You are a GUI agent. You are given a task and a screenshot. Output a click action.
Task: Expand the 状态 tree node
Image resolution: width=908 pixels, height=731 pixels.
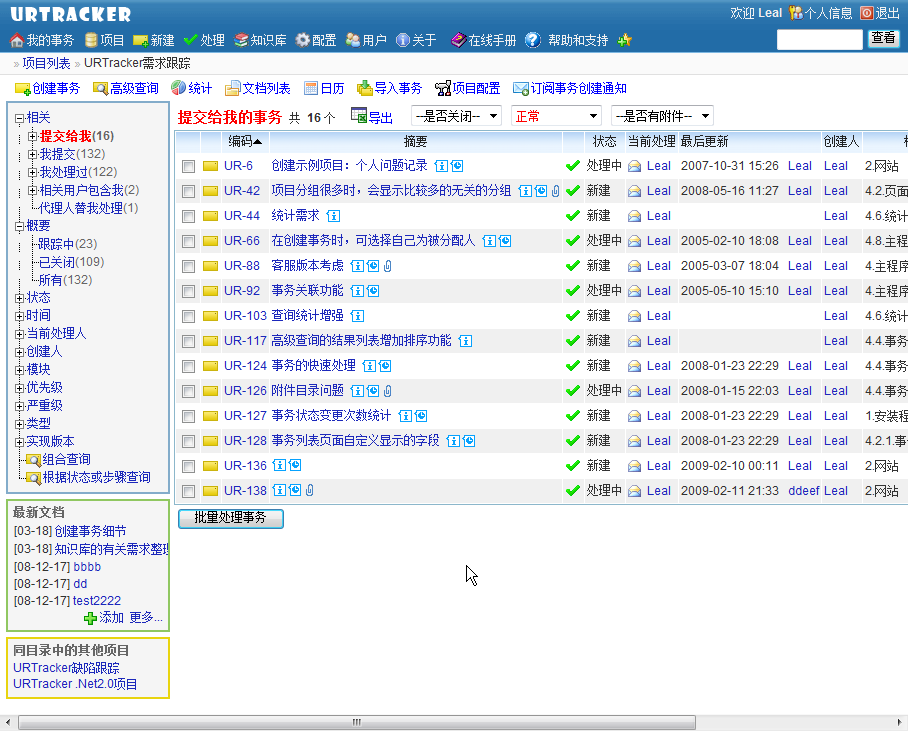click(x=20, y=298)
